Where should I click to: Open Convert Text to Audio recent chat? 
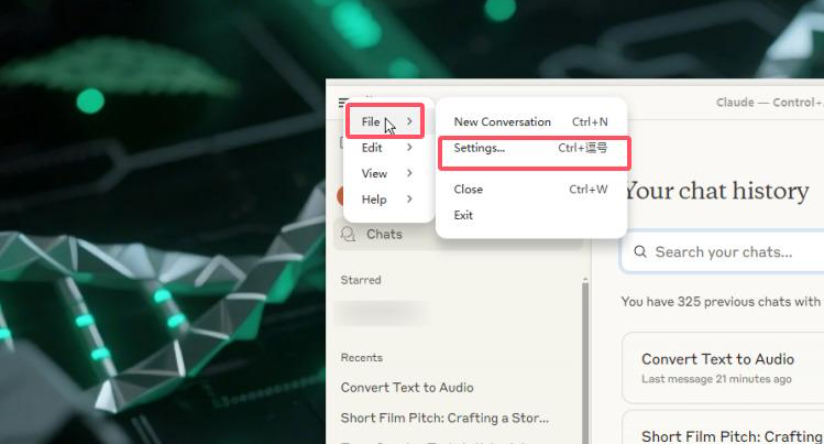pyautogui.click(x=407, y=388)
